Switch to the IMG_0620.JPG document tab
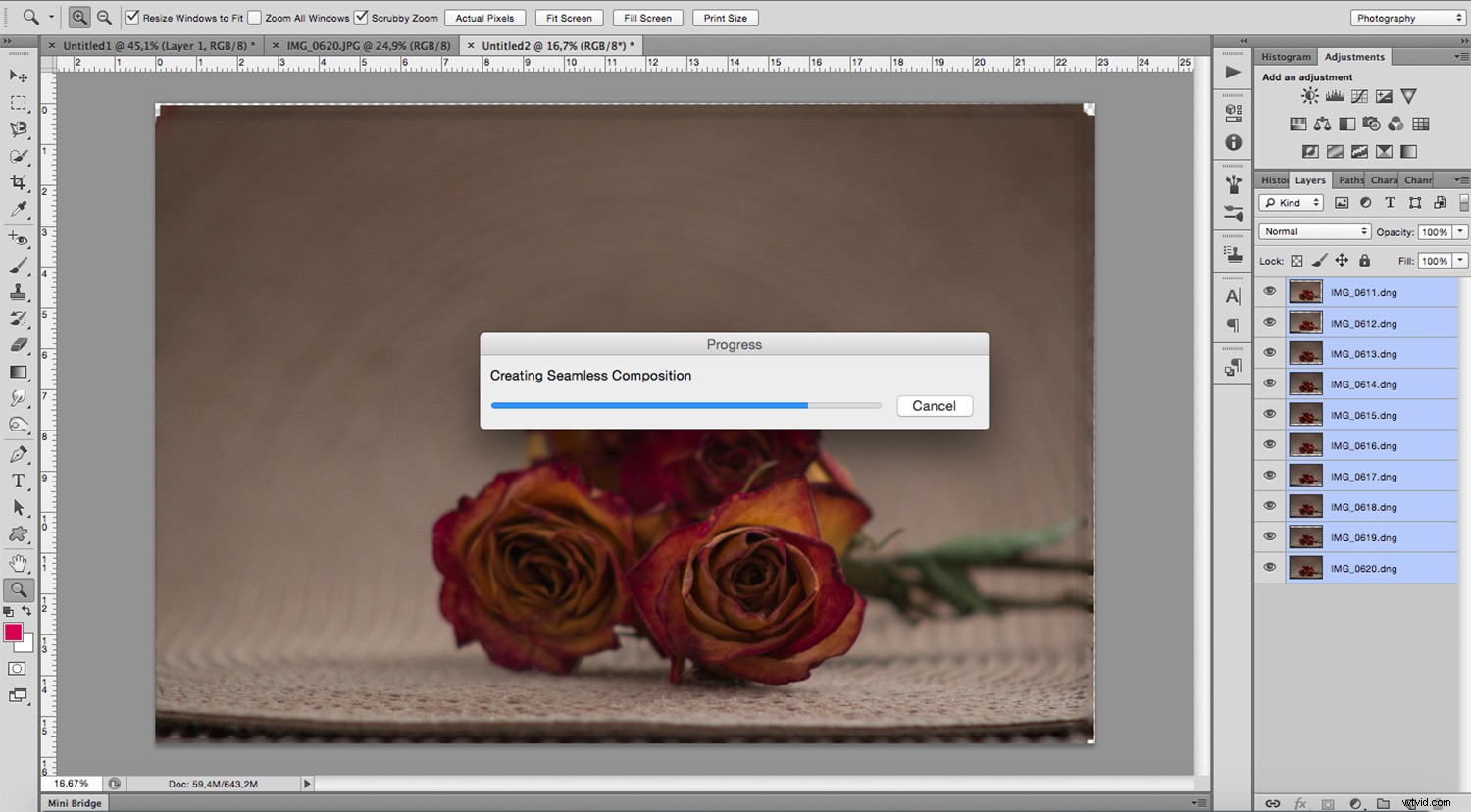 coord(368,44)
